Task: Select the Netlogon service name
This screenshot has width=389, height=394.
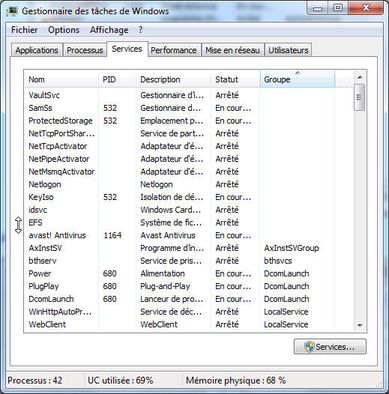Action: [45, 184]
